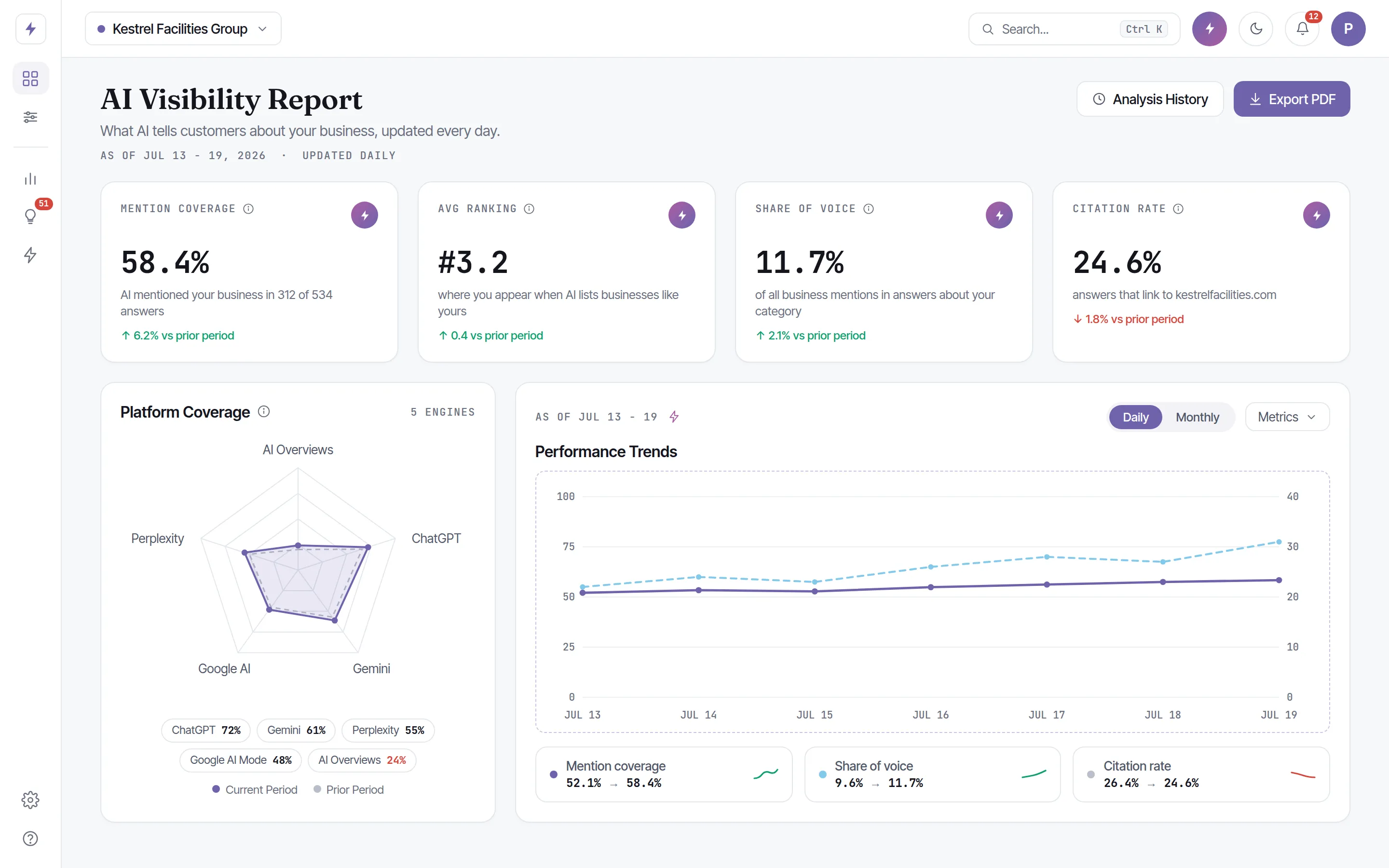Open the help question mark icon
The image size is (1389, 868).
coord(30,839)
